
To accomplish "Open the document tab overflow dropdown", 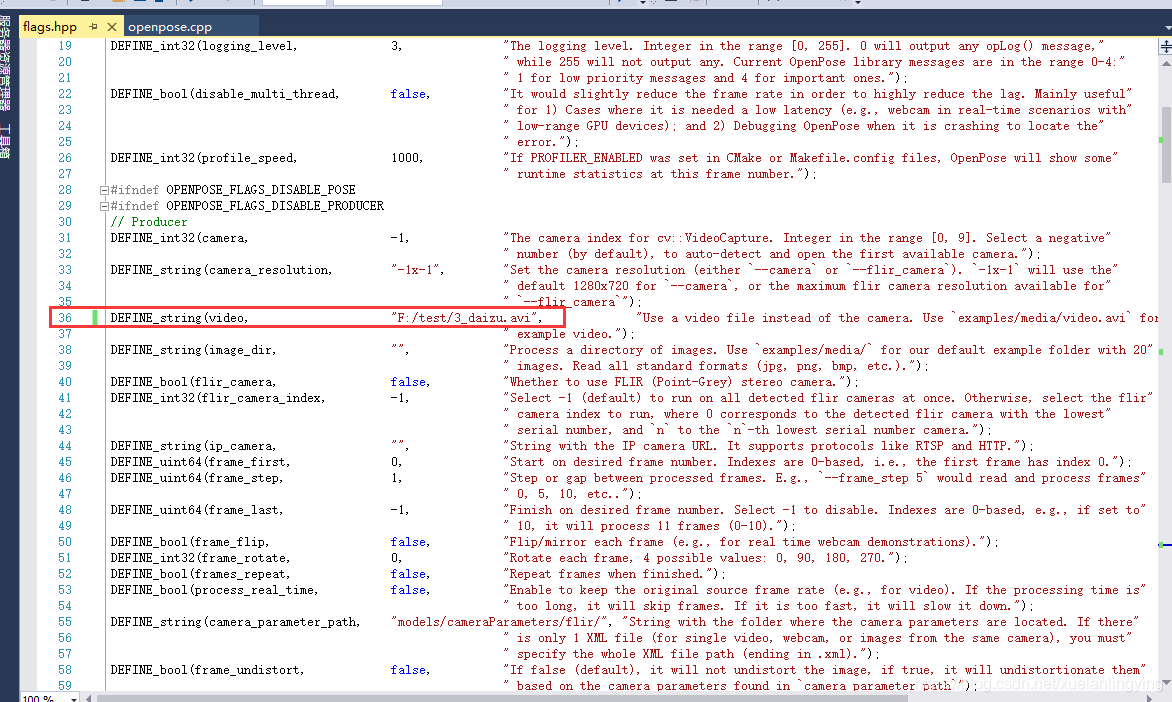I will tap(1167, 27).
